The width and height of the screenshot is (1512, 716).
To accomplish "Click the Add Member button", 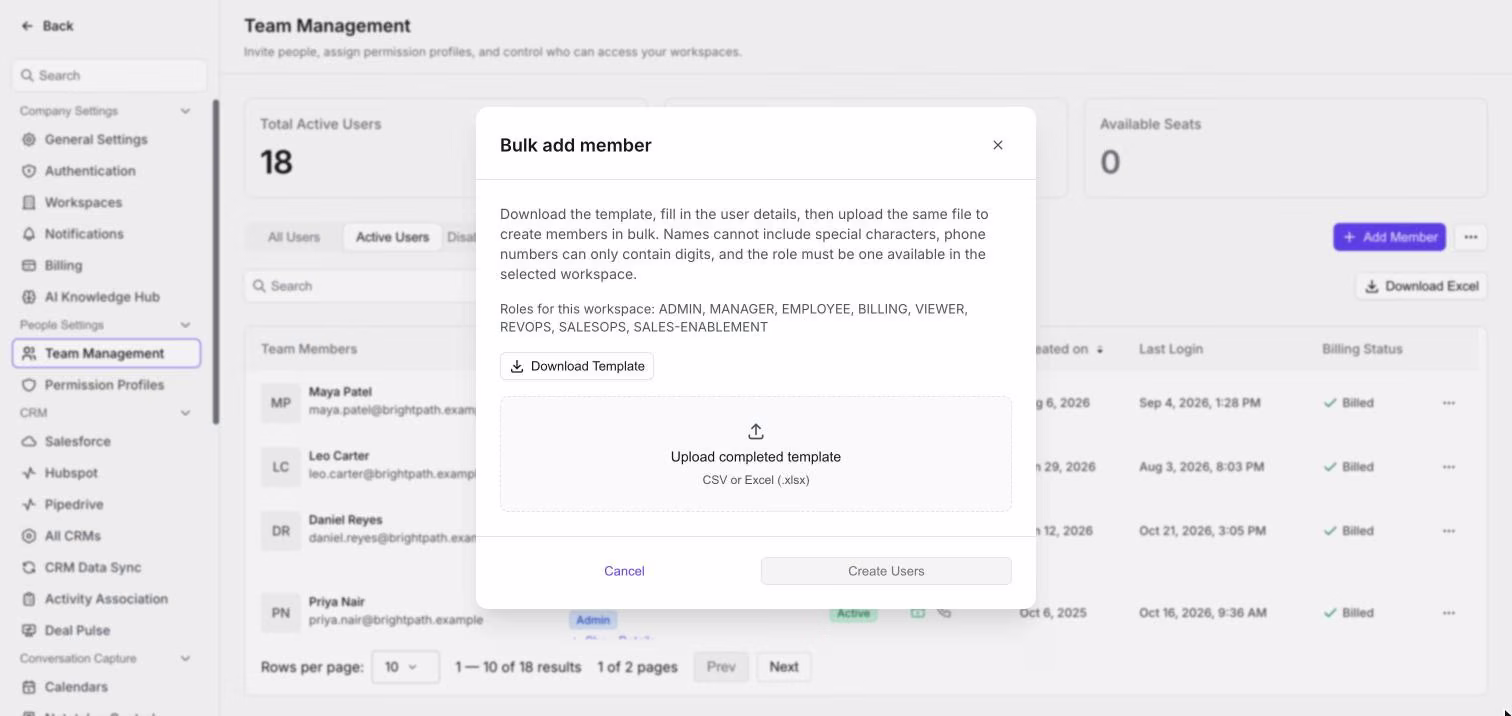I will pos(1389,237).
